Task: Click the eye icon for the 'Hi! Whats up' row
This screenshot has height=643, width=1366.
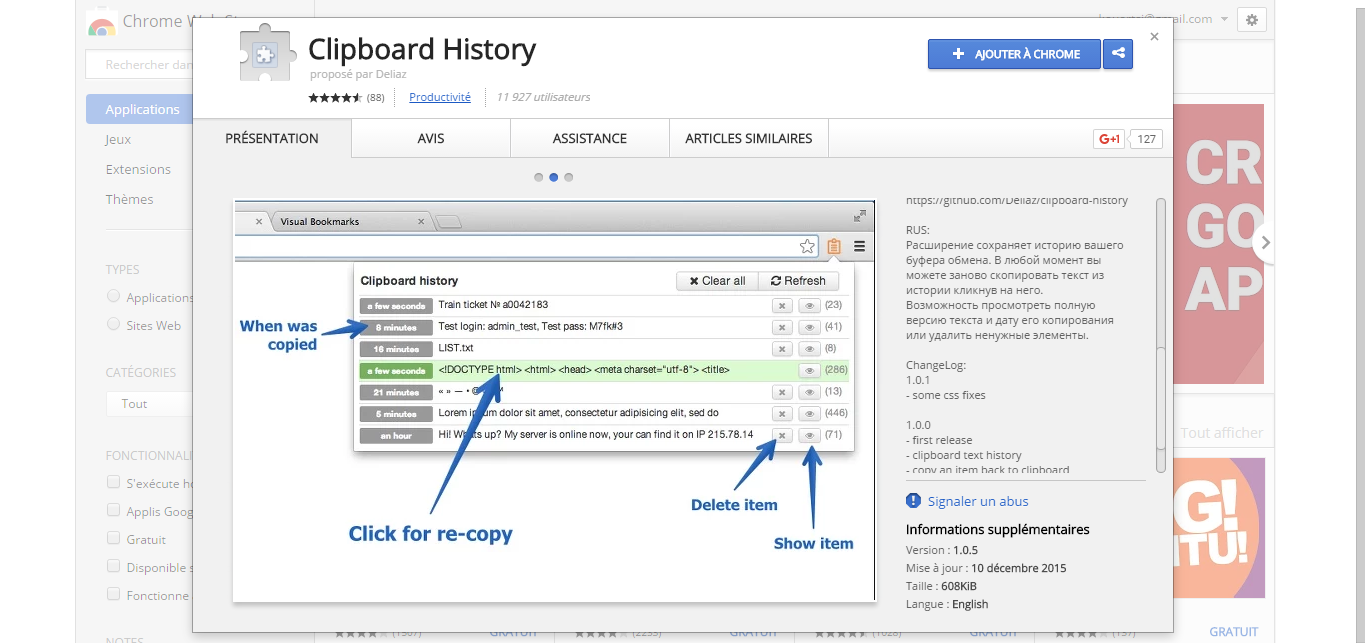Action: coord(809,436)
